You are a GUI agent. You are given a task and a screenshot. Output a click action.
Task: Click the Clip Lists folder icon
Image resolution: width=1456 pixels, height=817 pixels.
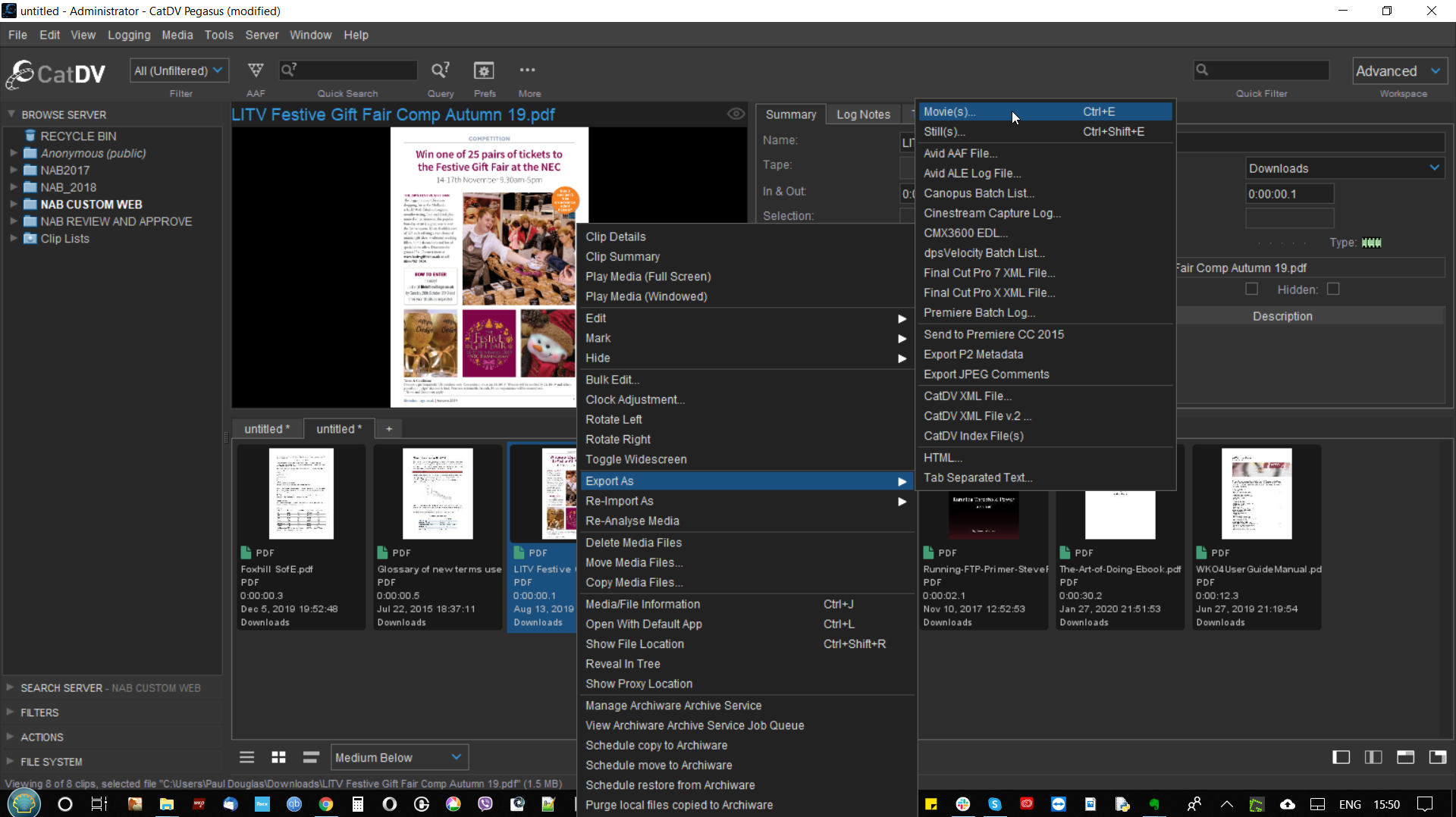[30, 238]
